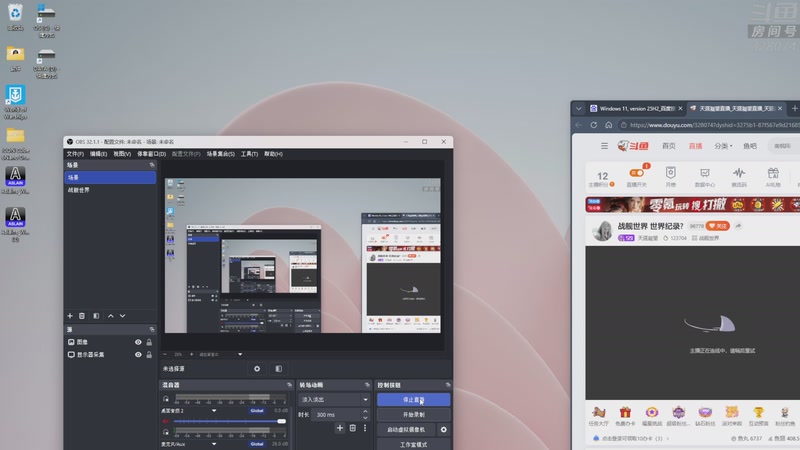Toggle lock on 显示器采集 source
The width and height of the screenshot is (800, 450).
click(x=149, y=355)
